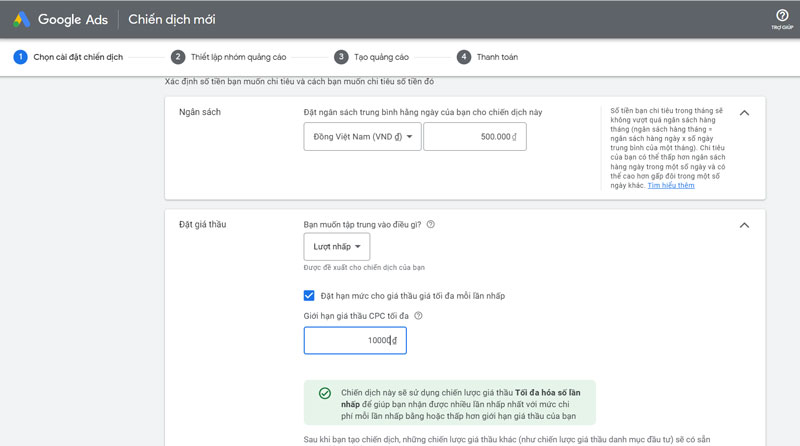The image size is (800, 446).
Task: Click the daily budget amount field
Action: pos(474,137)
